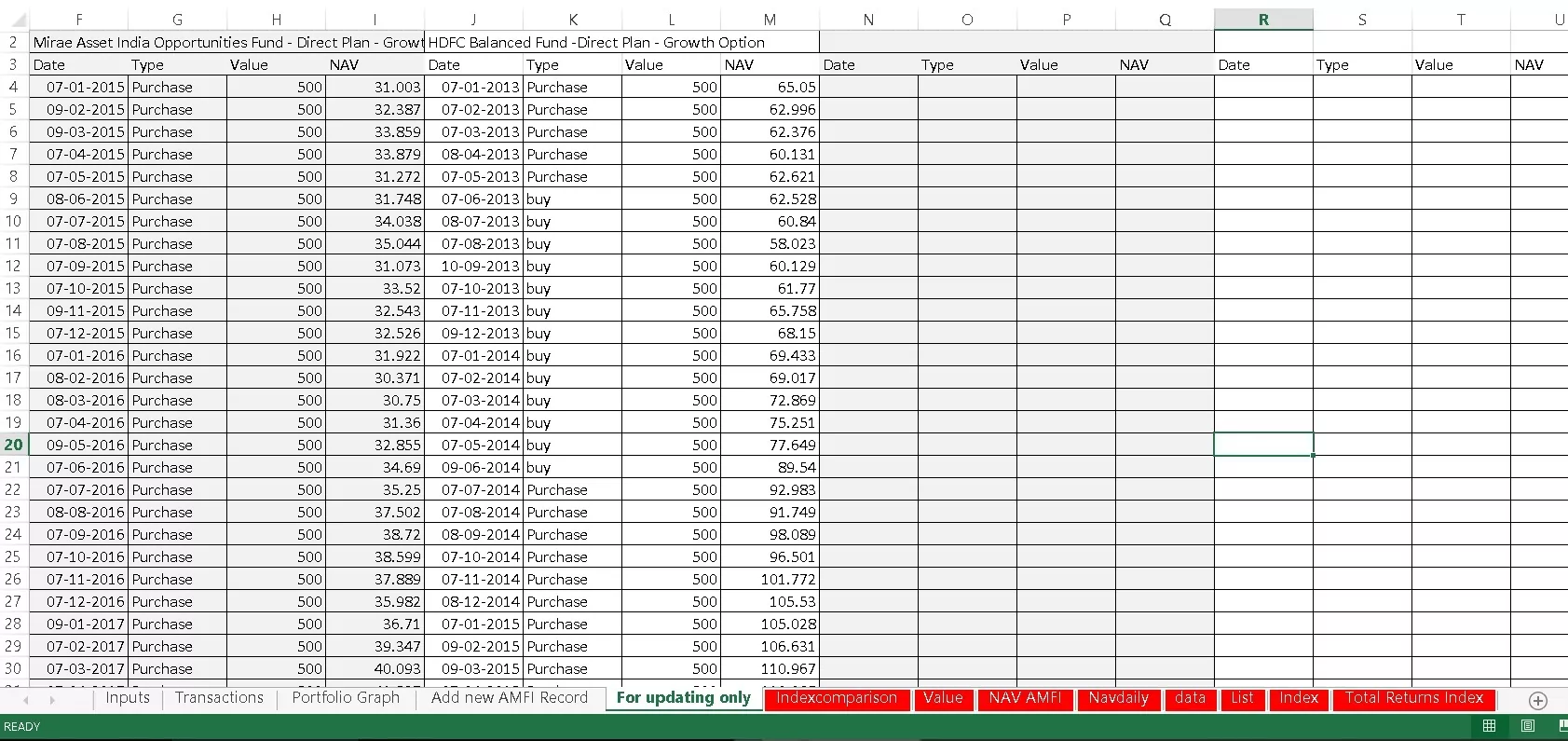Click NAV value 89.54

click(x=770, y=467)
